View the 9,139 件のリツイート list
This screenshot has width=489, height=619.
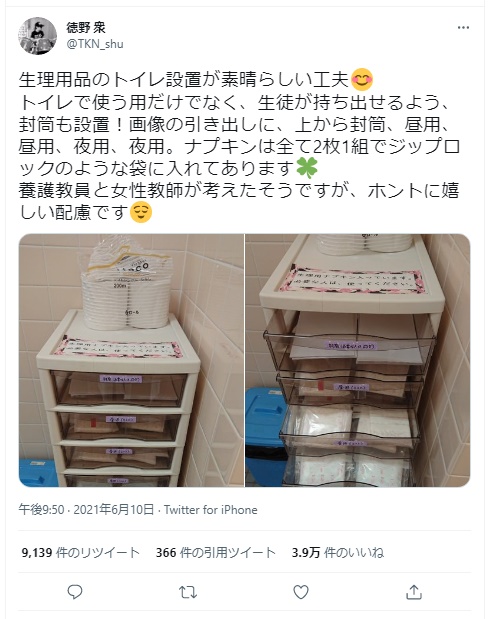point(81,552)
